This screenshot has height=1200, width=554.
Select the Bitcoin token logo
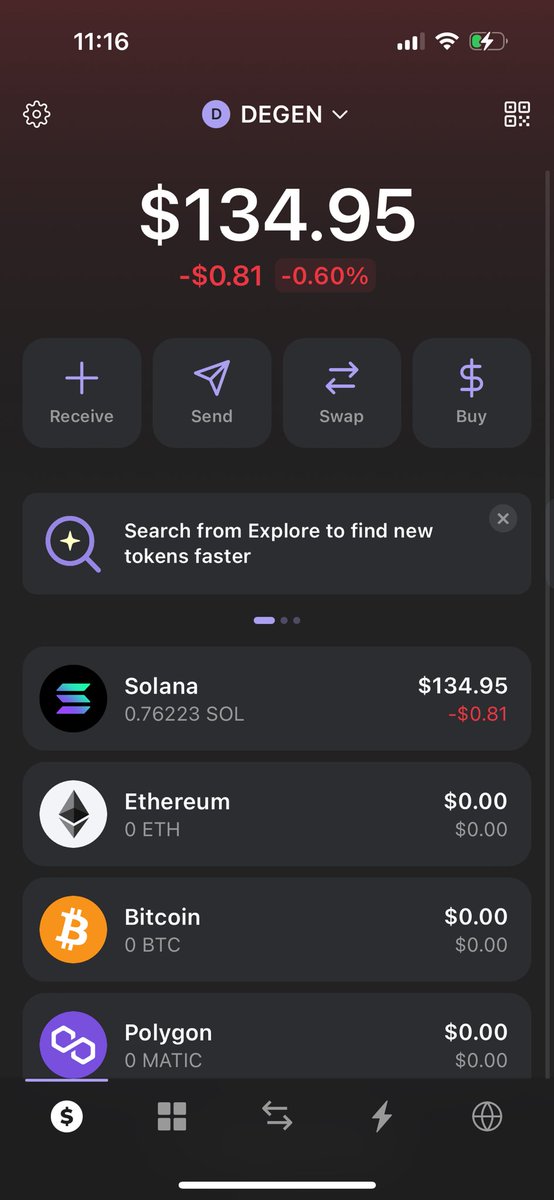tap(73, 930)
